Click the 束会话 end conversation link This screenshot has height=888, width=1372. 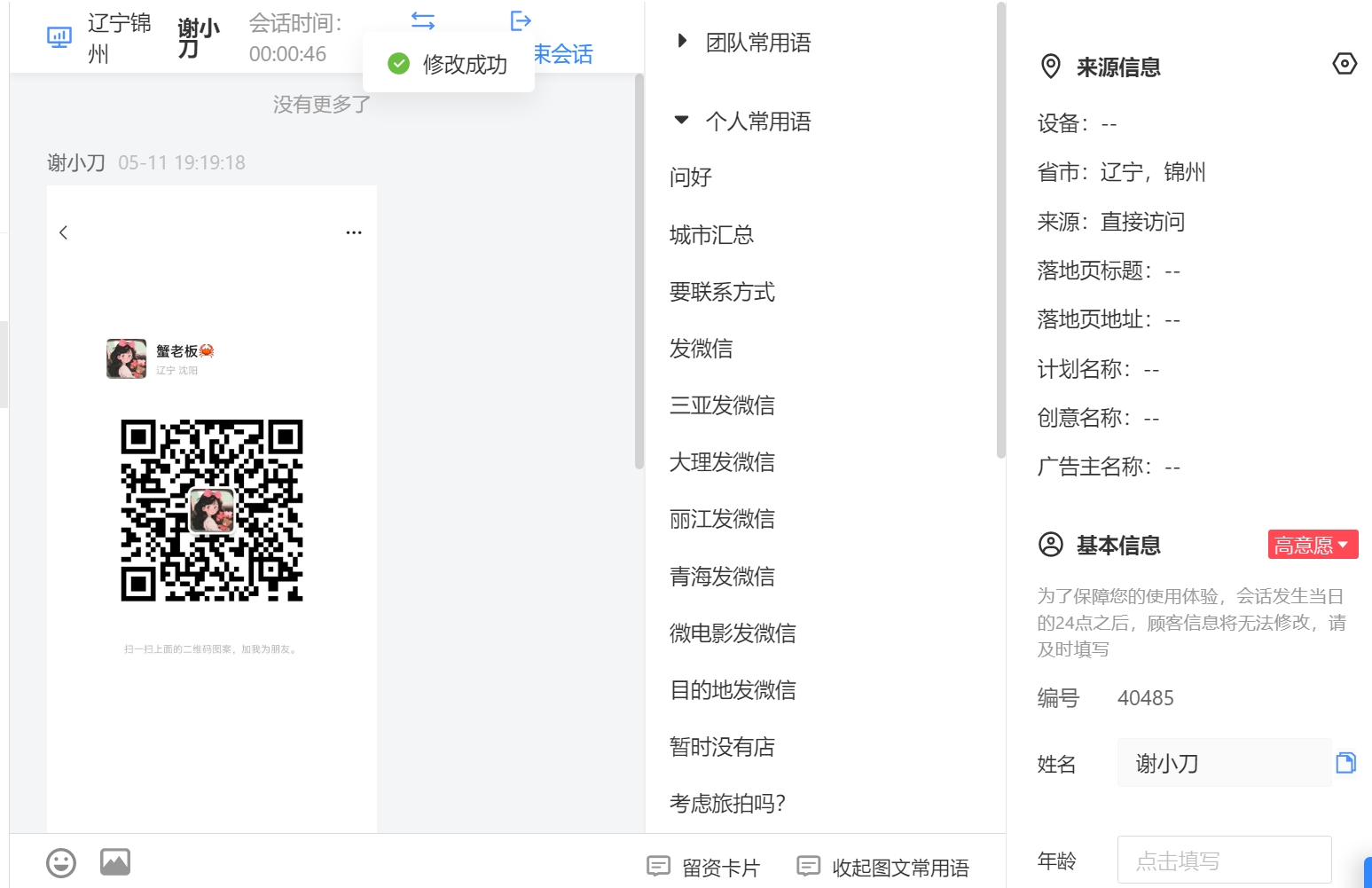click(x=564, y=54)
